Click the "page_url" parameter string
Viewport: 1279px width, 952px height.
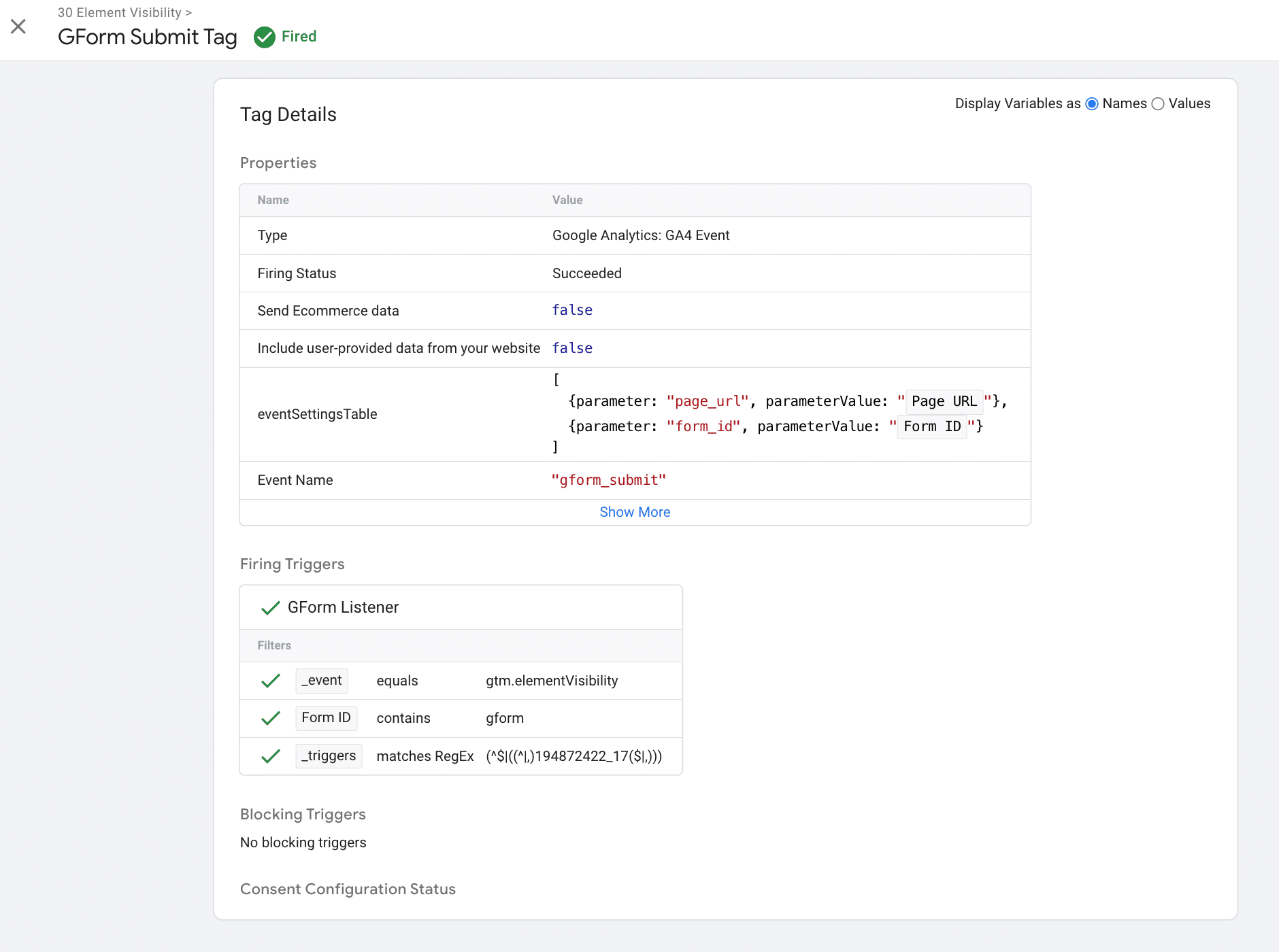tap(708, 401)
